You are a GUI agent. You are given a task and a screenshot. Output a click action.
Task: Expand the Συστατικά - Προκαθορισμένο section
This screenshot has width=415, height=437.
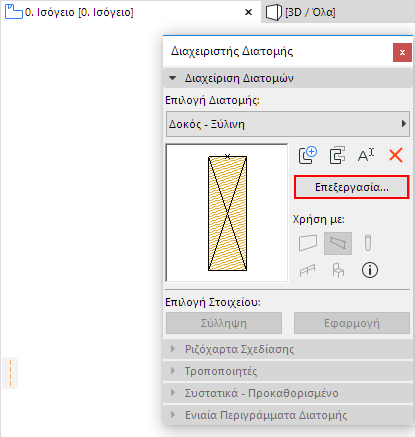coord(288,393)
